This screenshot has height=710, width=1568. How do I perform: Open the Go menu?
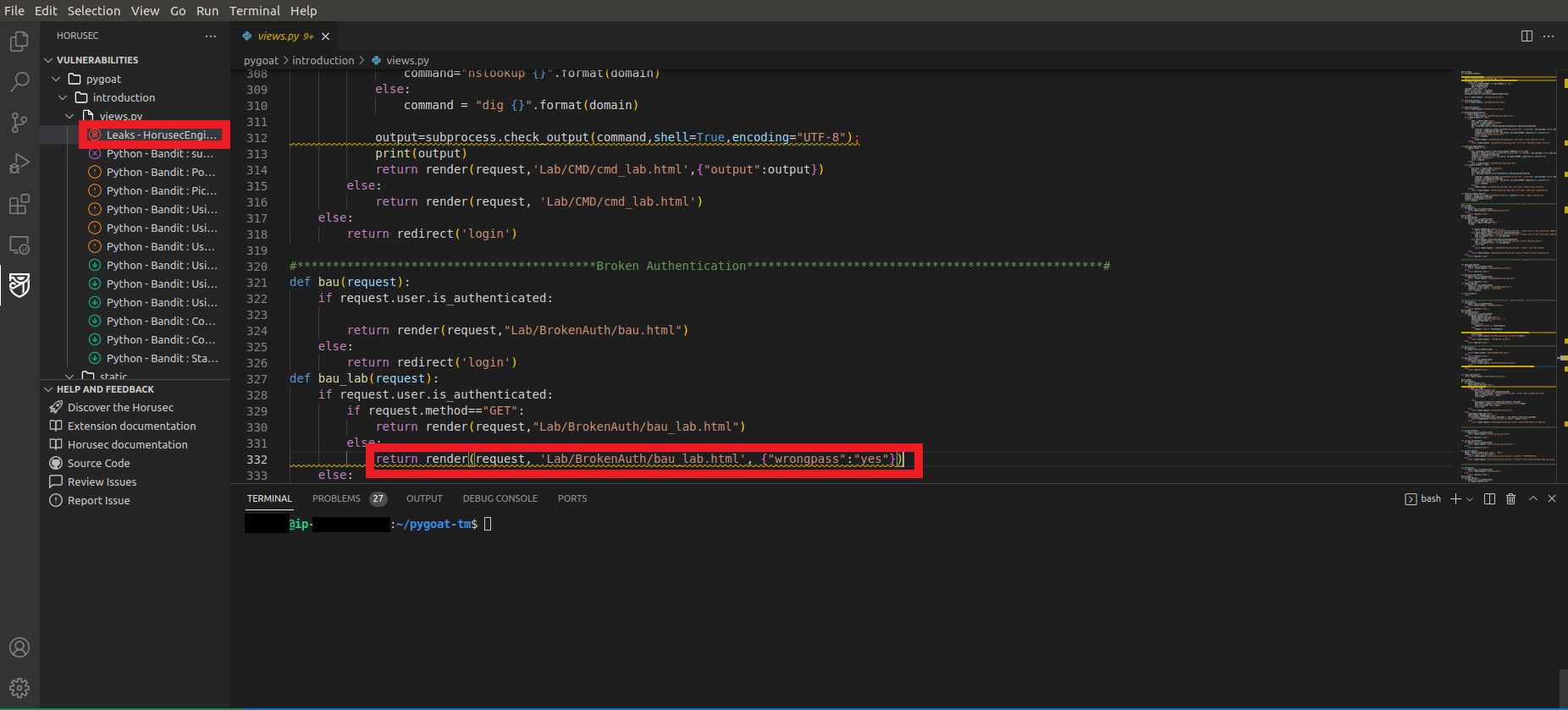pos(178,11)
